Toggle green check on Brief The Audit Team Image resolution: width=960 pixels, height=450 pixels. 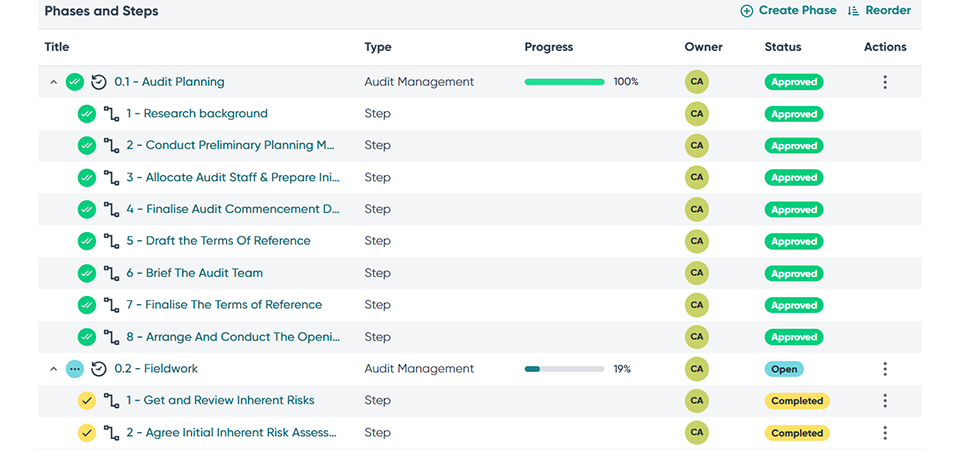click(x=87, y=273)
